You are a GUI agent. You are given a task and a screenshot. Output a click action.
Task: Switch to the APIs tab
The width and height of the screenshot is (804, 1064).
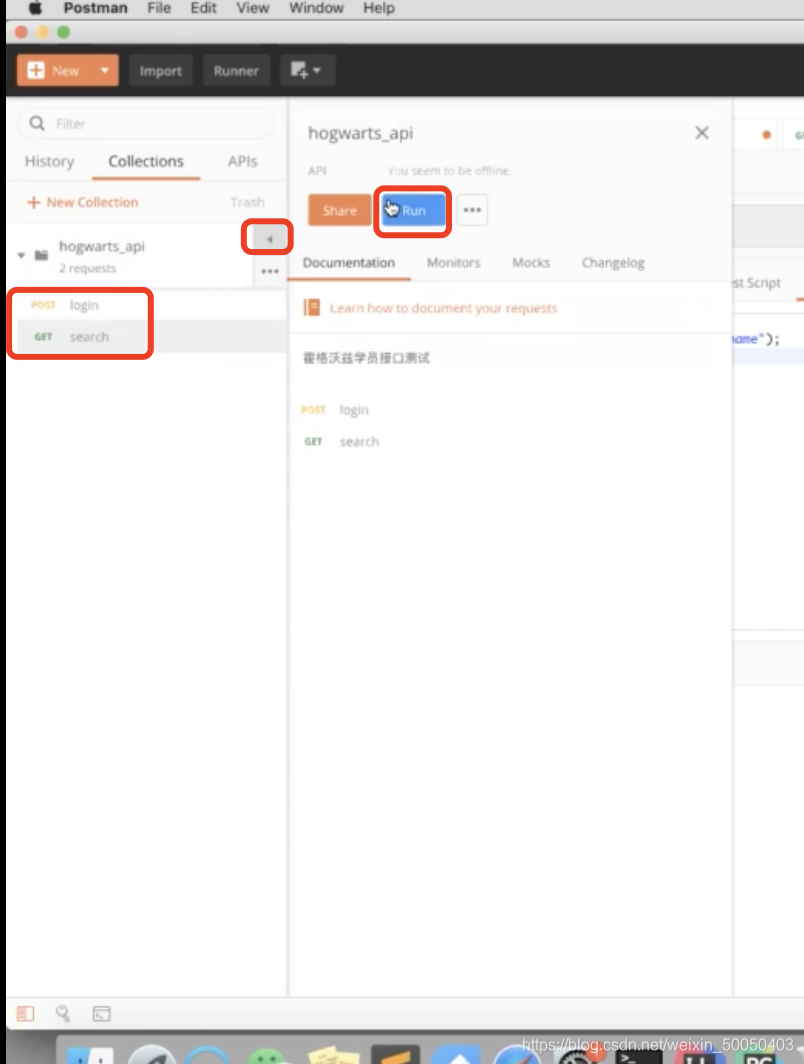(242, 162)
